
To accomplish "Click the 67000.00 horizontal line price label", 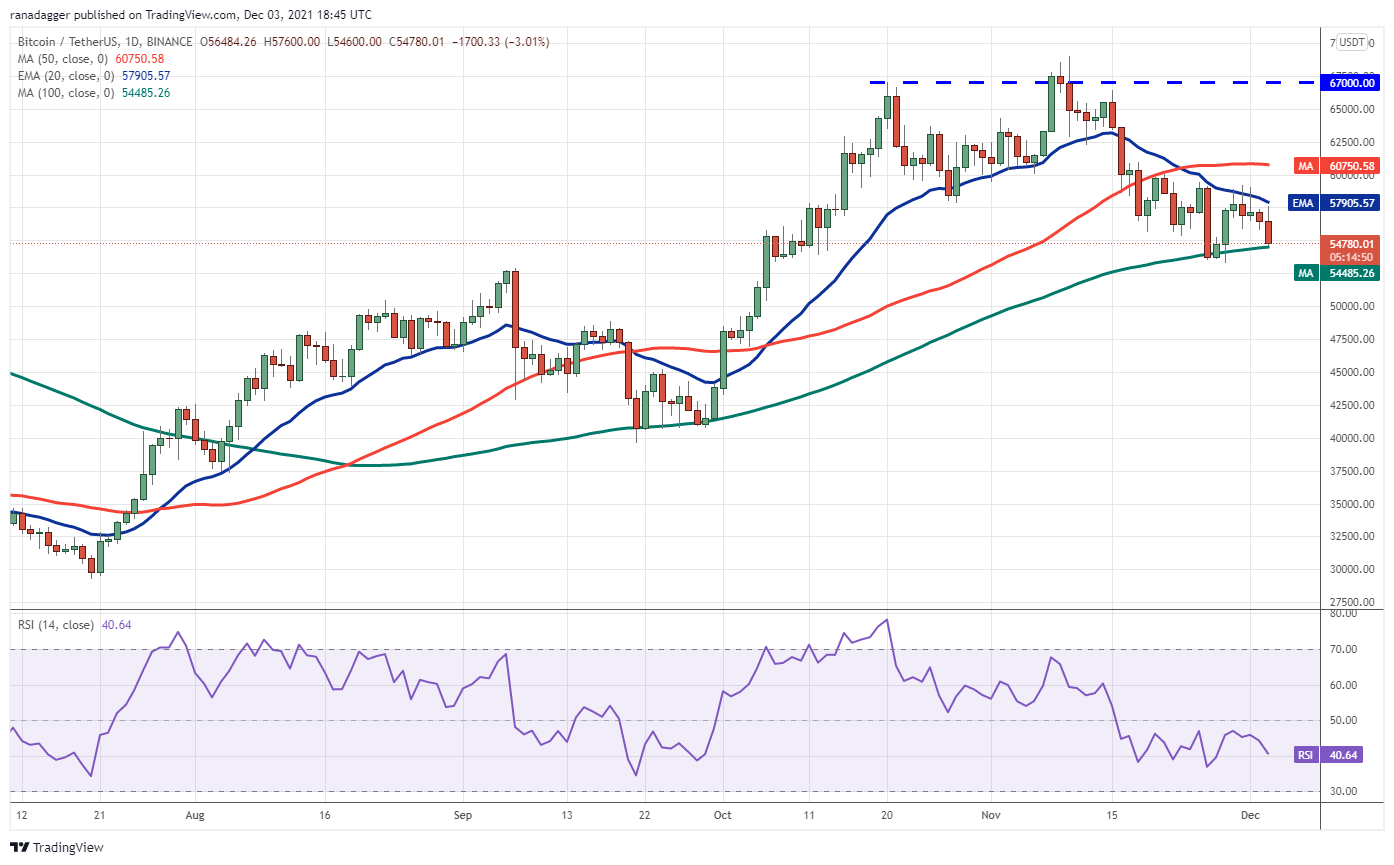I will (1353, 83).
